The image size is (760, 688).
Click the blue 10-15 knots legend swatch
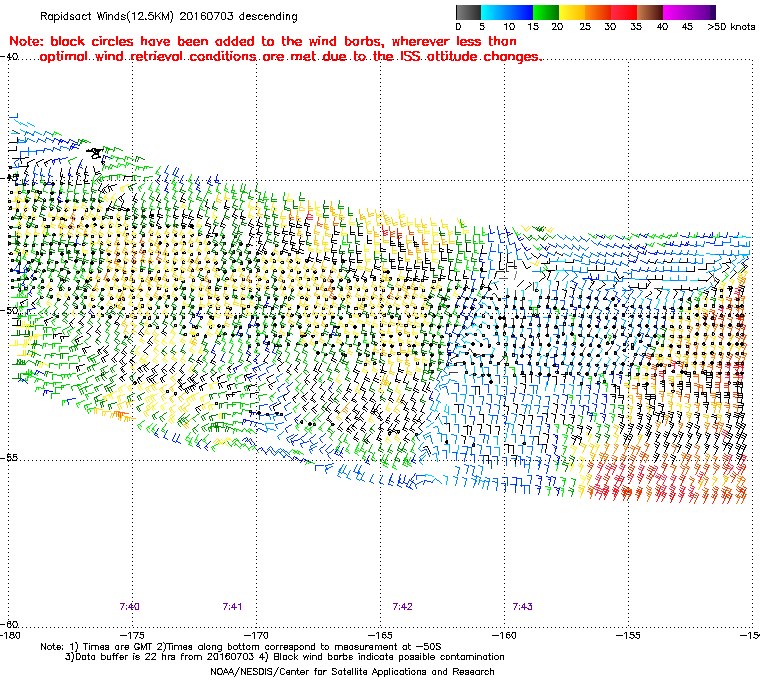pyautogui.click(x=520, y=13)
